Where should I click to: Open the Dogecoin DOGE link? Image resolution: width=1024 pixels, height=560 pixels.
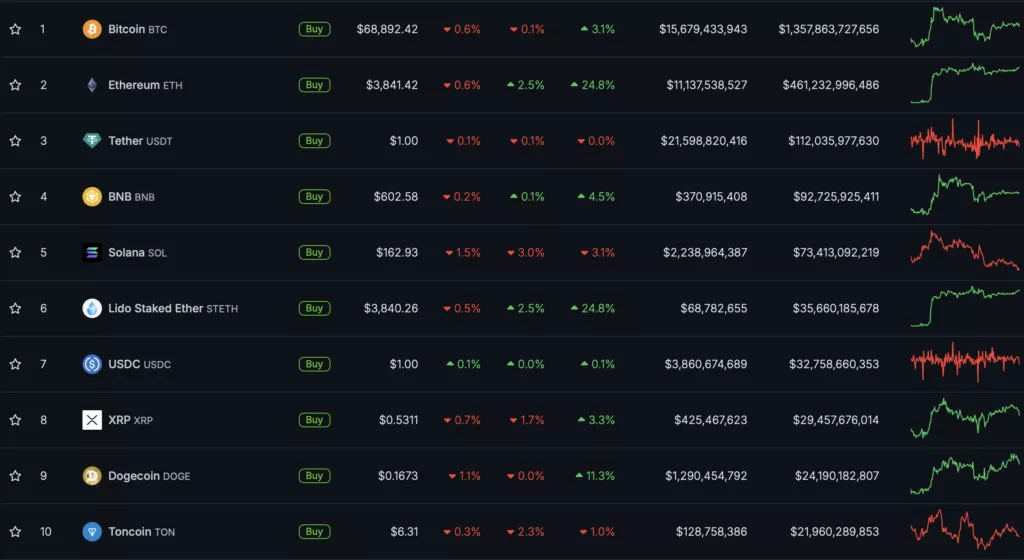149,476
